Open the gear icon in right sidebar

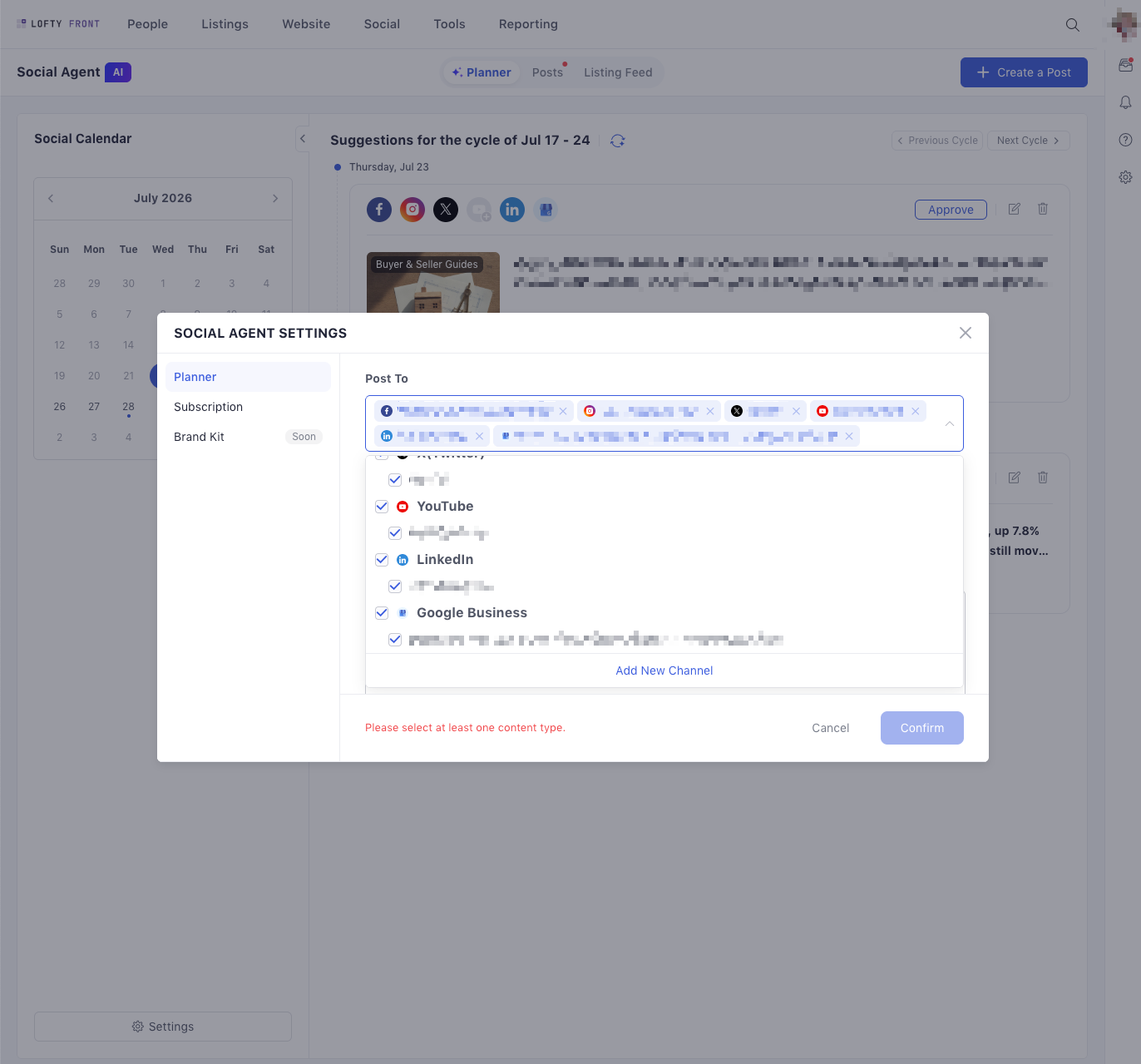(1125, 177)
